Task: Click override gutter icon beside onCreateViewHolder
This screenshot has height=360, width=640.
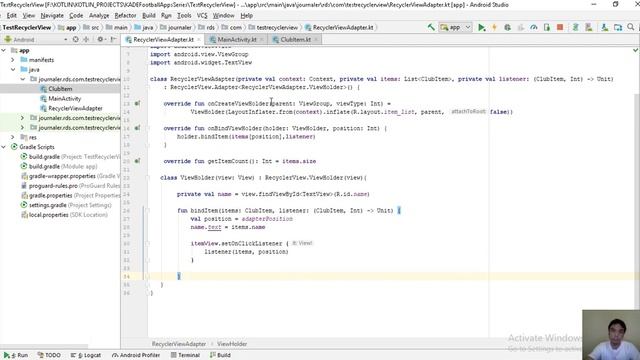Action: point(138,104)
